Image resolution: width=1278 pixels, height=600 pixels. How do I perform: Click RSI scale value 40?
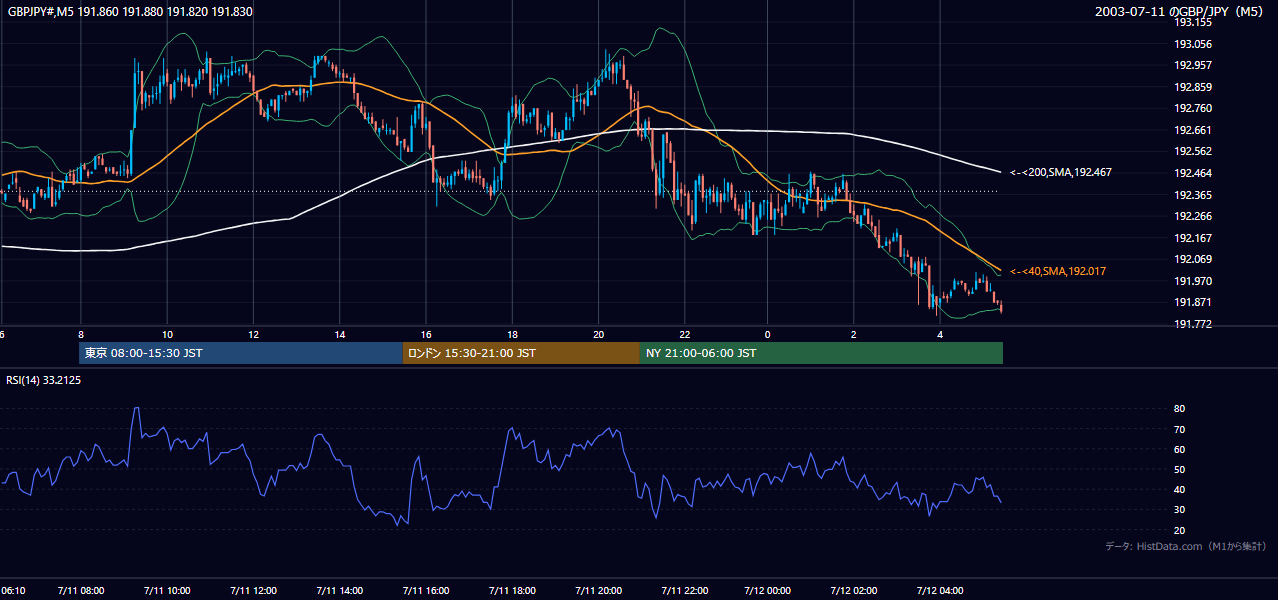point(1180,489)
